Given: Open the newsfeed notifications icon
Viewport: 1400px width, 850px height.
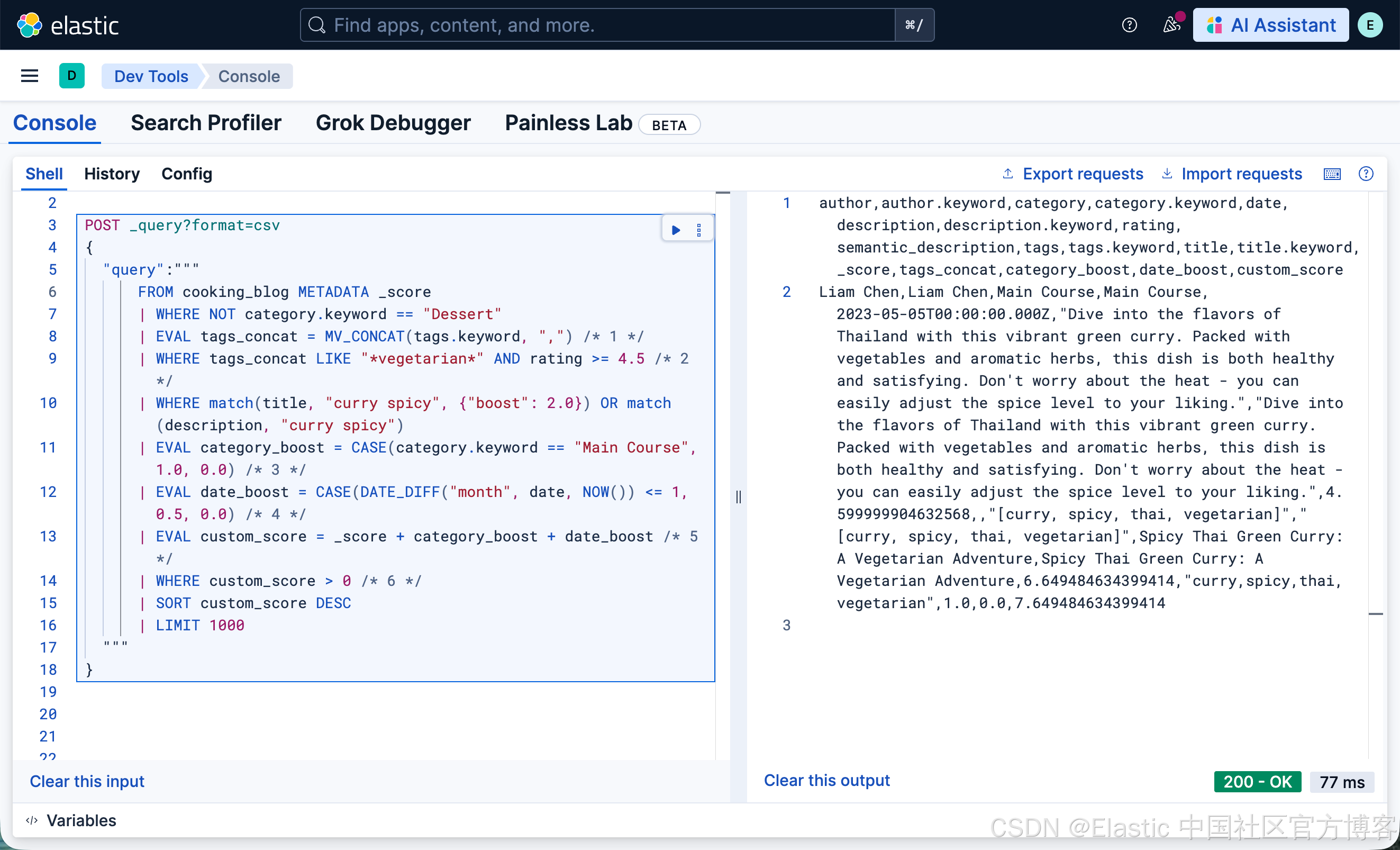Looking at the screenshot, I should [x=1171, y=25].
